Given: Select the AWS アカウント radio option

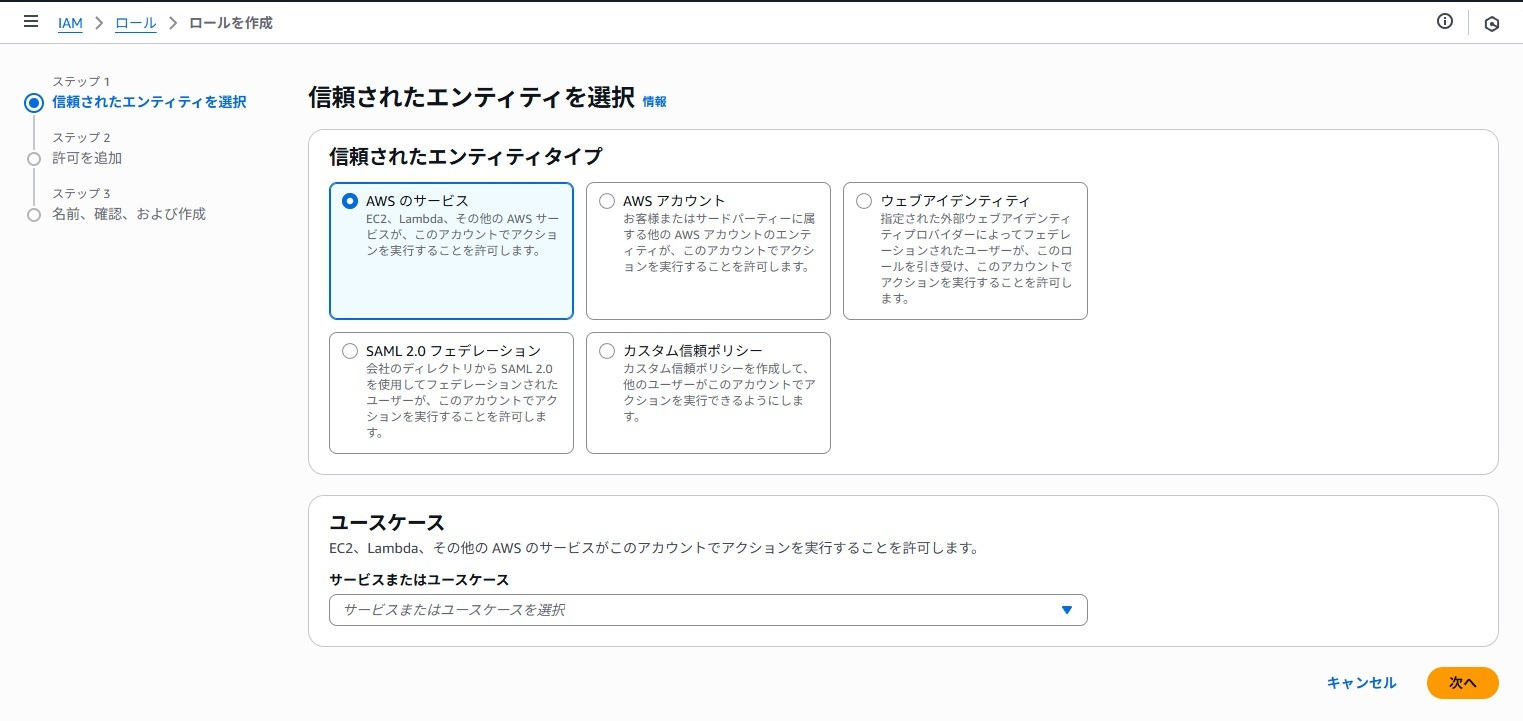Looking at the screenshot, I should coord(607,201).
